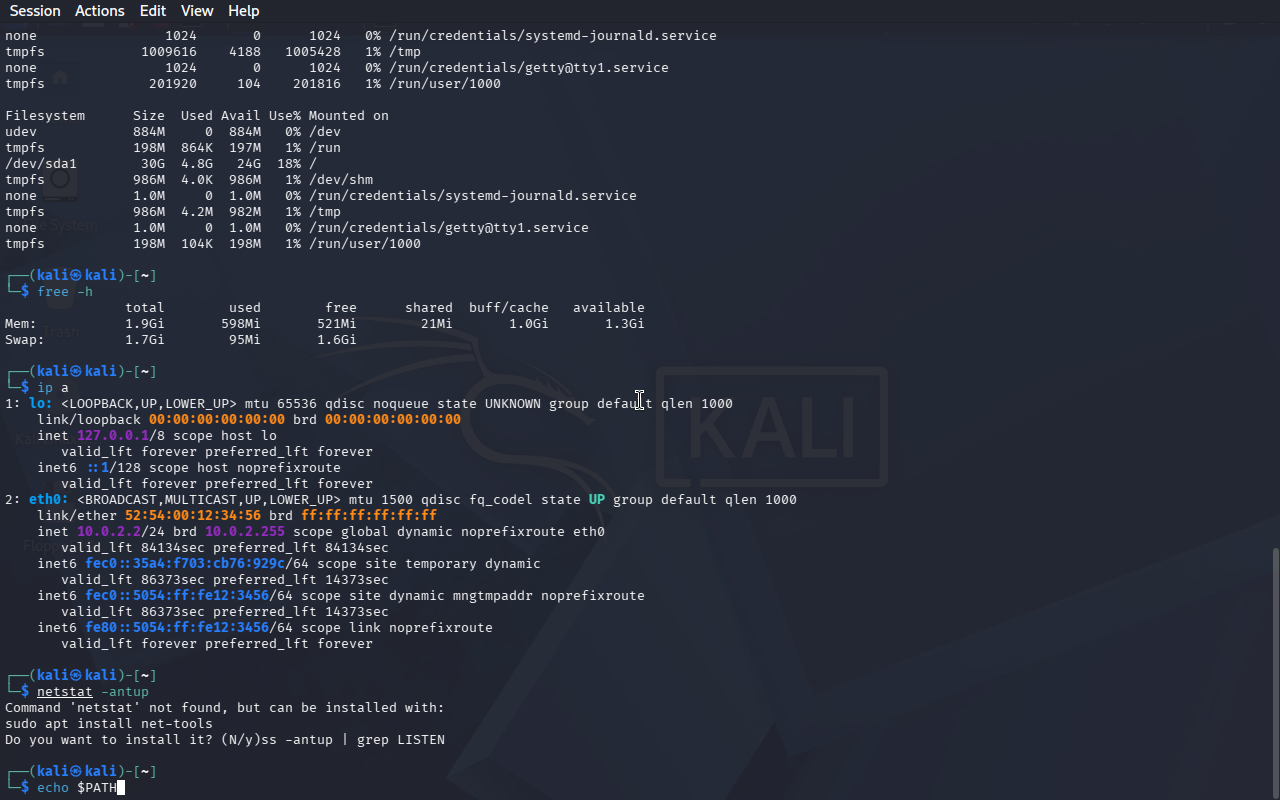
Task: Open the Edit menu
Action: pos(153,11)
